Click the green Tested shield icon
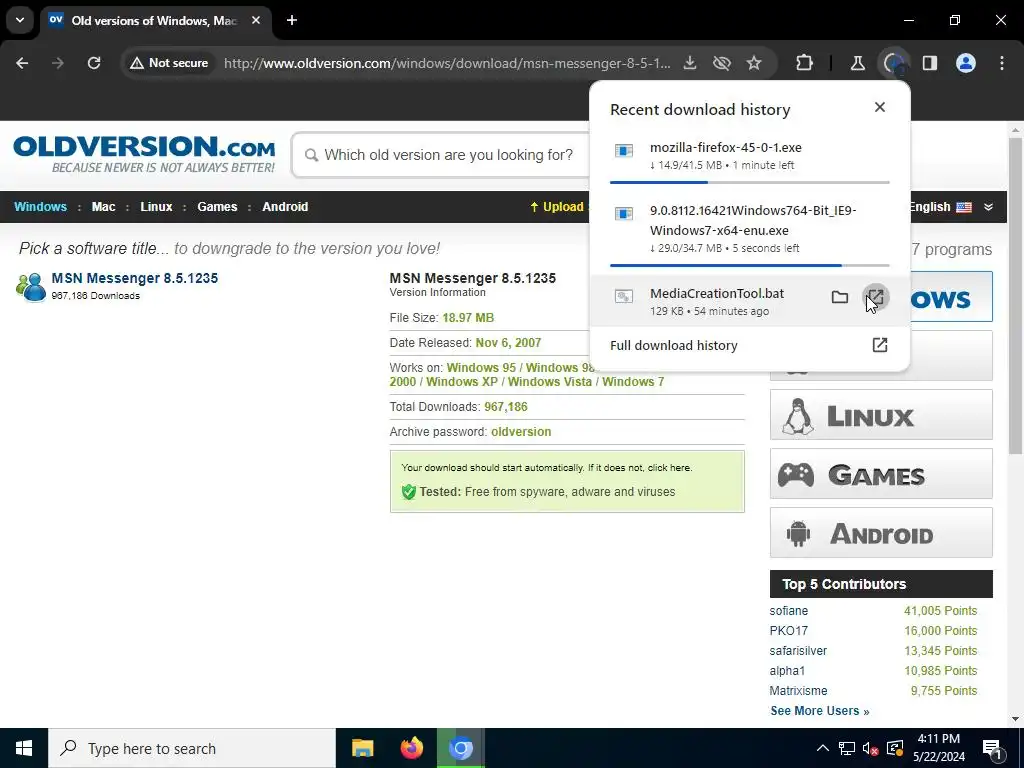Image resolution: width=1024 pixels, height=768 pixels. coord(409,492)
